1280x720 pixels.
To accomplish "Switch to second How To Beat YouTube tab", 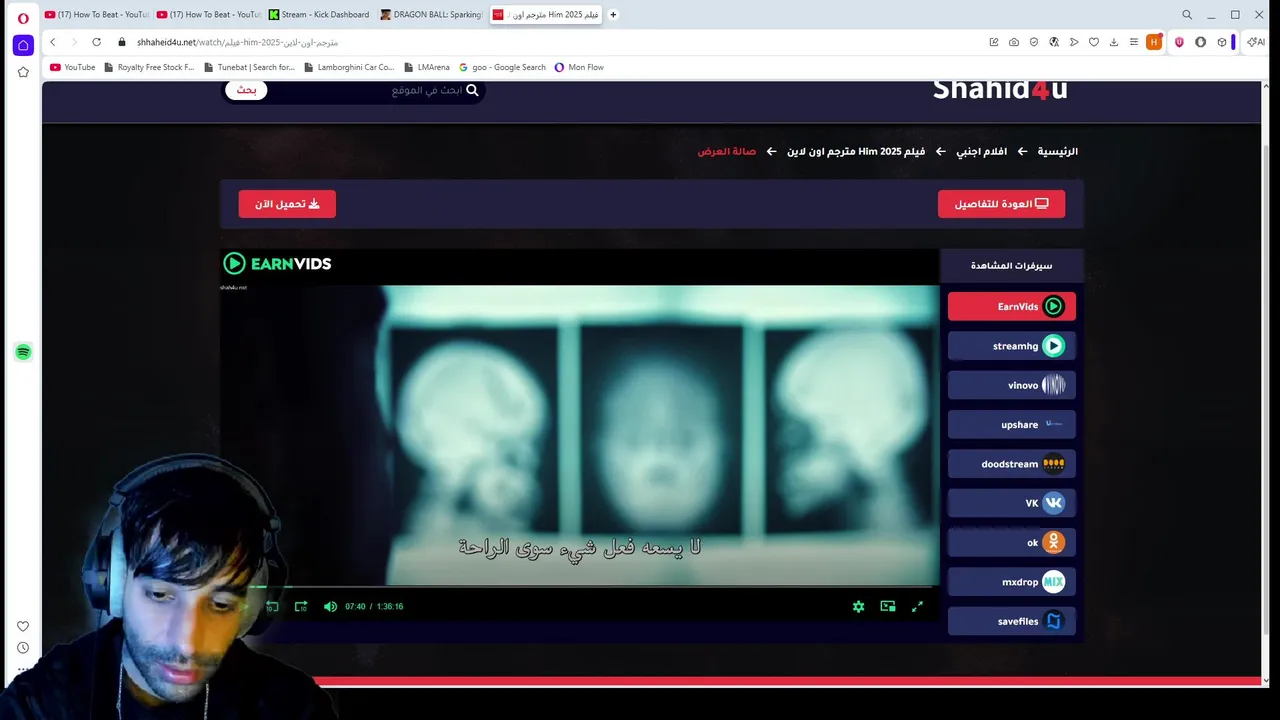I will [x=208, y=15].
